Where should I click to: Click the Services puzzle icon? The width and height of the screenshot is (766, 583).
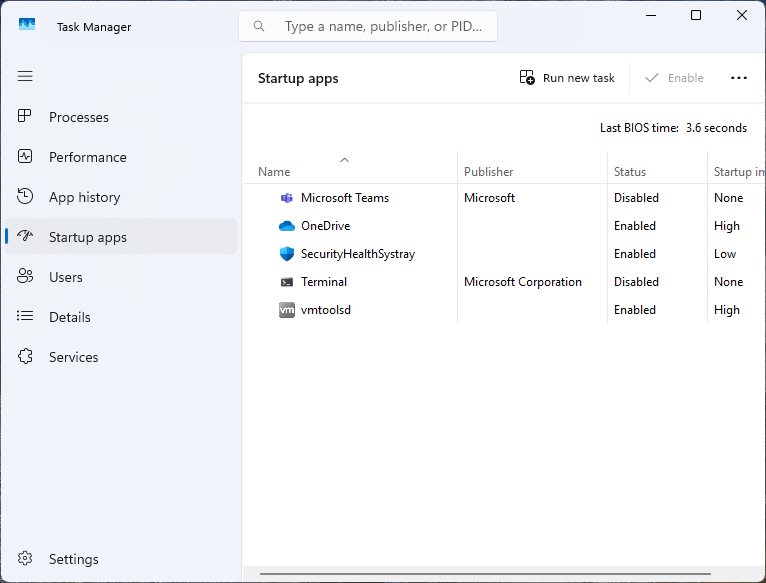coord(25,356)
